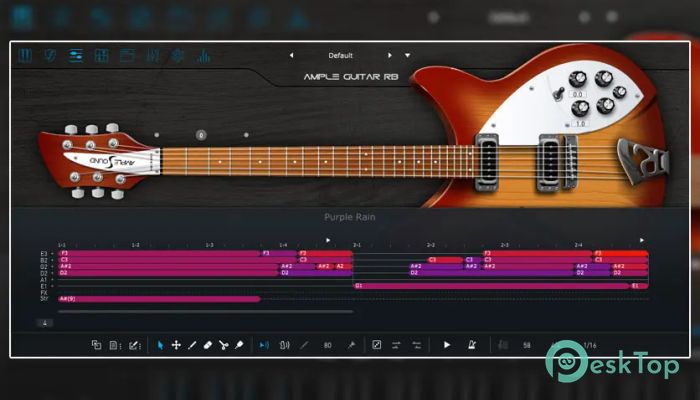
Task: Open the edit menu icon with pencil
Action: tap(134, 345)
